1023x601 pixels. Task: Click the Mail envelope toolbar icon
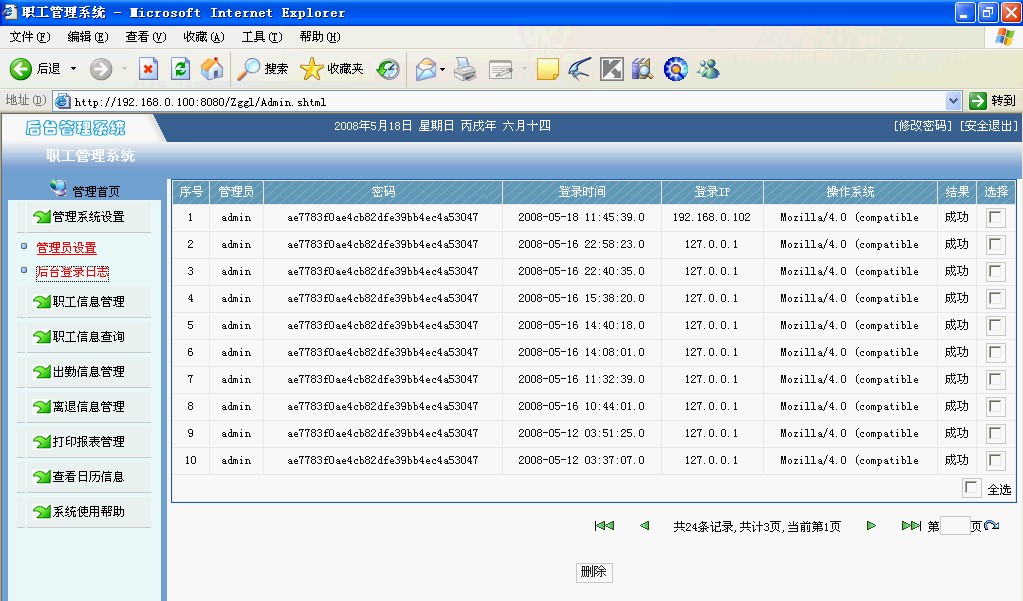425,69
